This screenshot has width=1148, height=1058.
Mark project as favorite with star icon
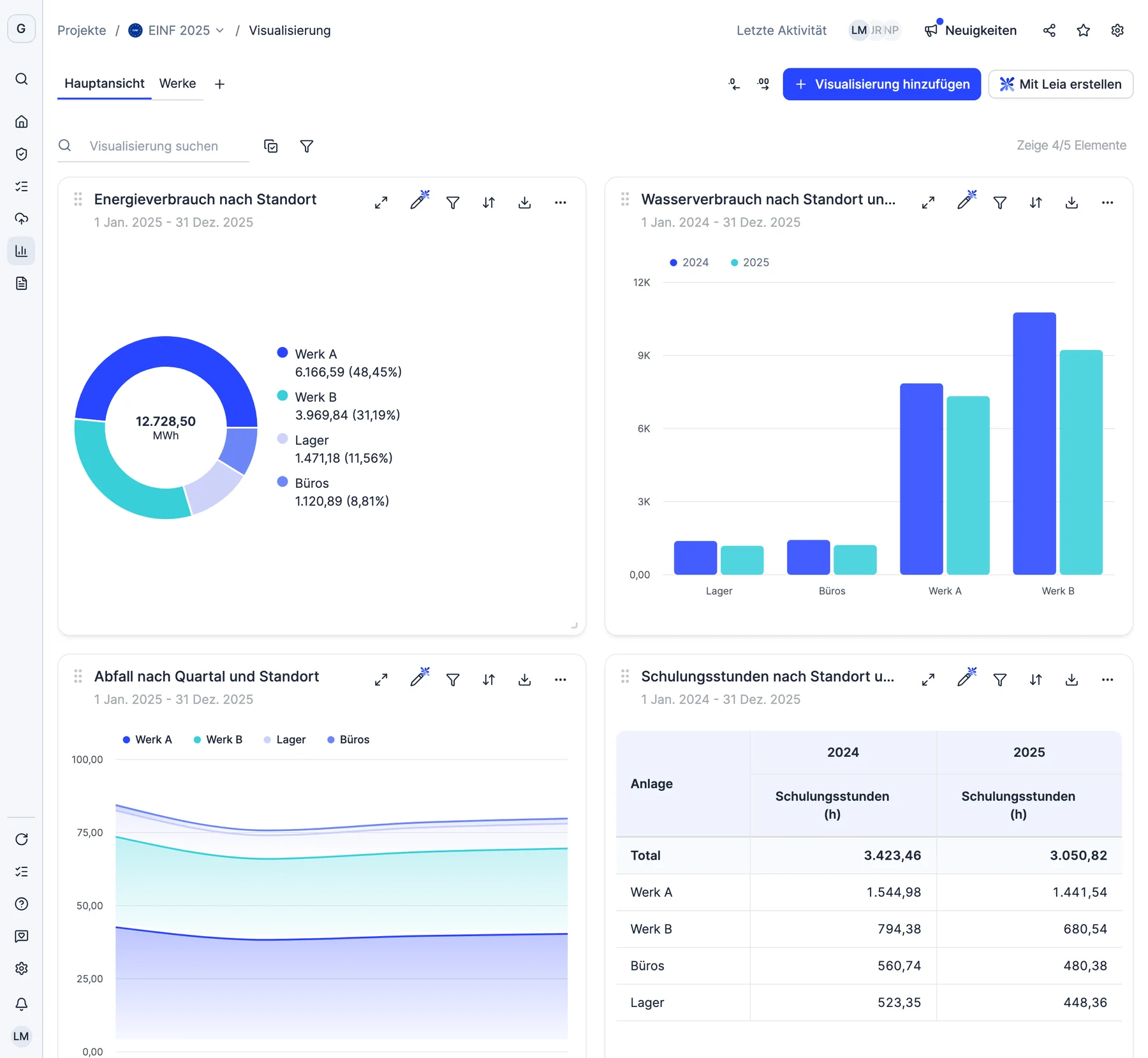click(x=1083, y=30)
